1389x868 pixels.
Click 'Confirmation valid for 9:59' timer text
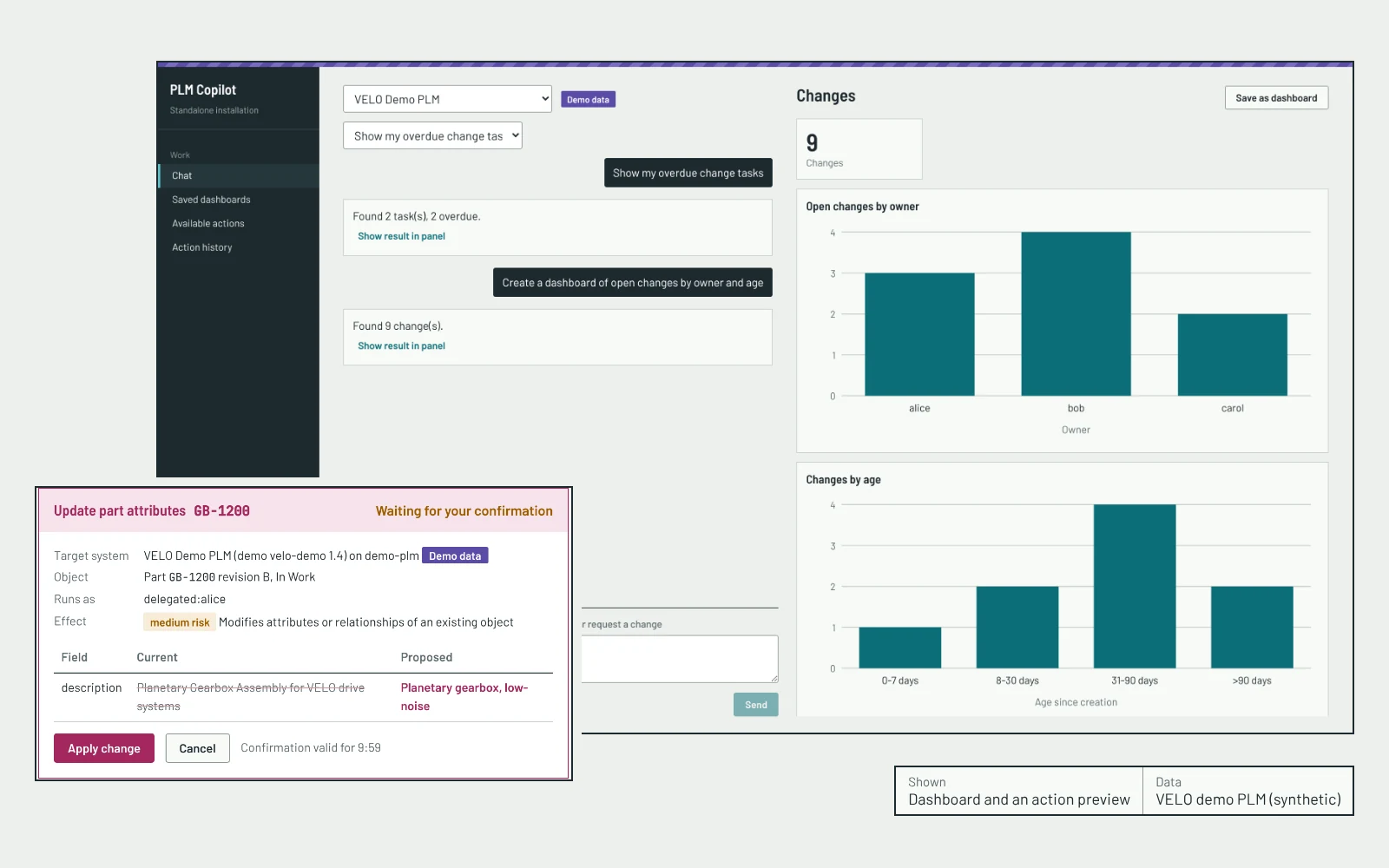(x=311, y=747)
